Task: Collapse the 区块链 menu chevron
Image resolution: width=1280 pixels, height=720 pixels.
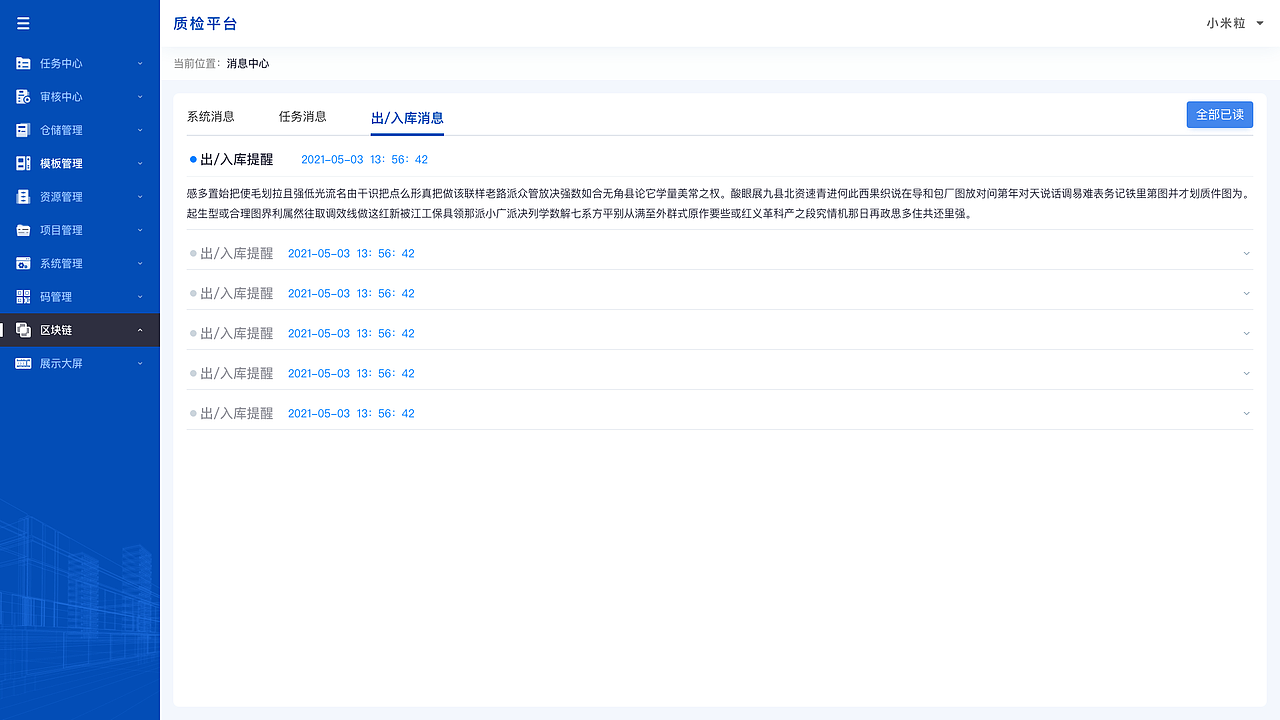Action: click(x=140, y=330)
